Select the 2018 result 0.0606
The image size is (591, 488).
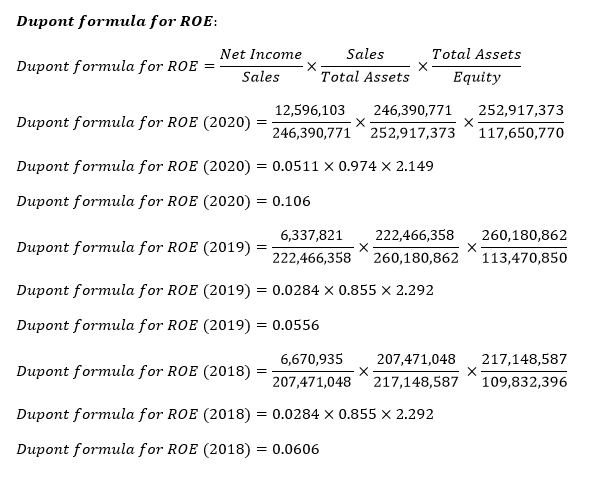pyautogui.click(x=296, y=449)
